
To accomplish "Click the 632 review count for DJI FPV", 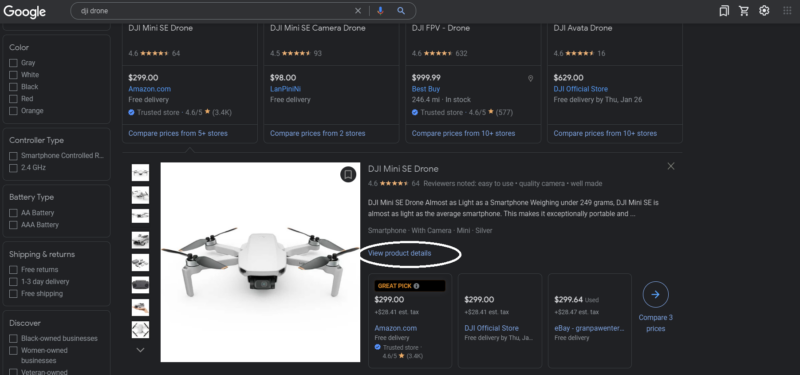I will (x=461, y=53).
